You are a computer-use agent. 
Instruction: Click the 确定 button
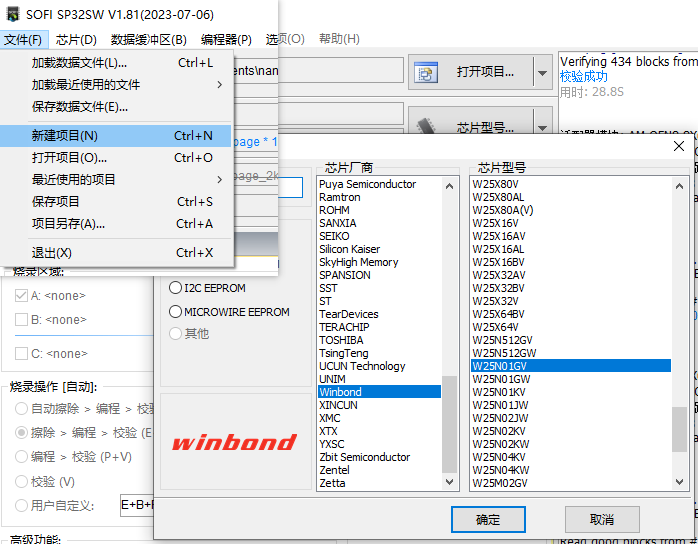(488, 520)
